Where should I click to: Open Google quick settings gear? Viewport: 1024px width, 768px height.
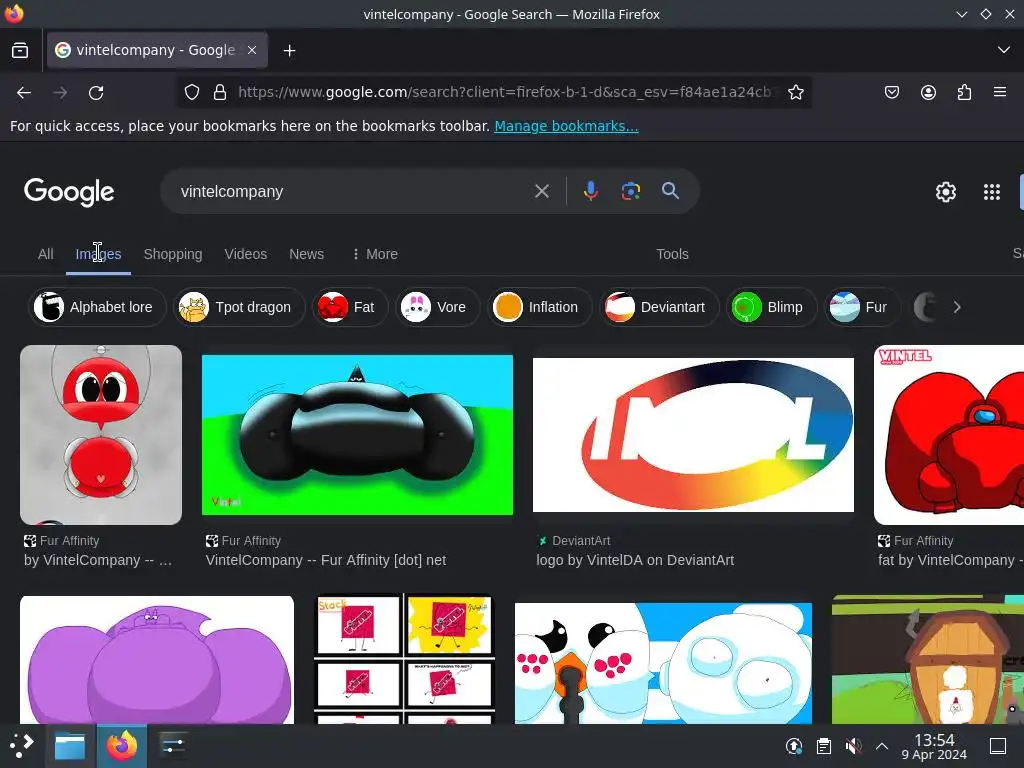click(x=946, y=191)
